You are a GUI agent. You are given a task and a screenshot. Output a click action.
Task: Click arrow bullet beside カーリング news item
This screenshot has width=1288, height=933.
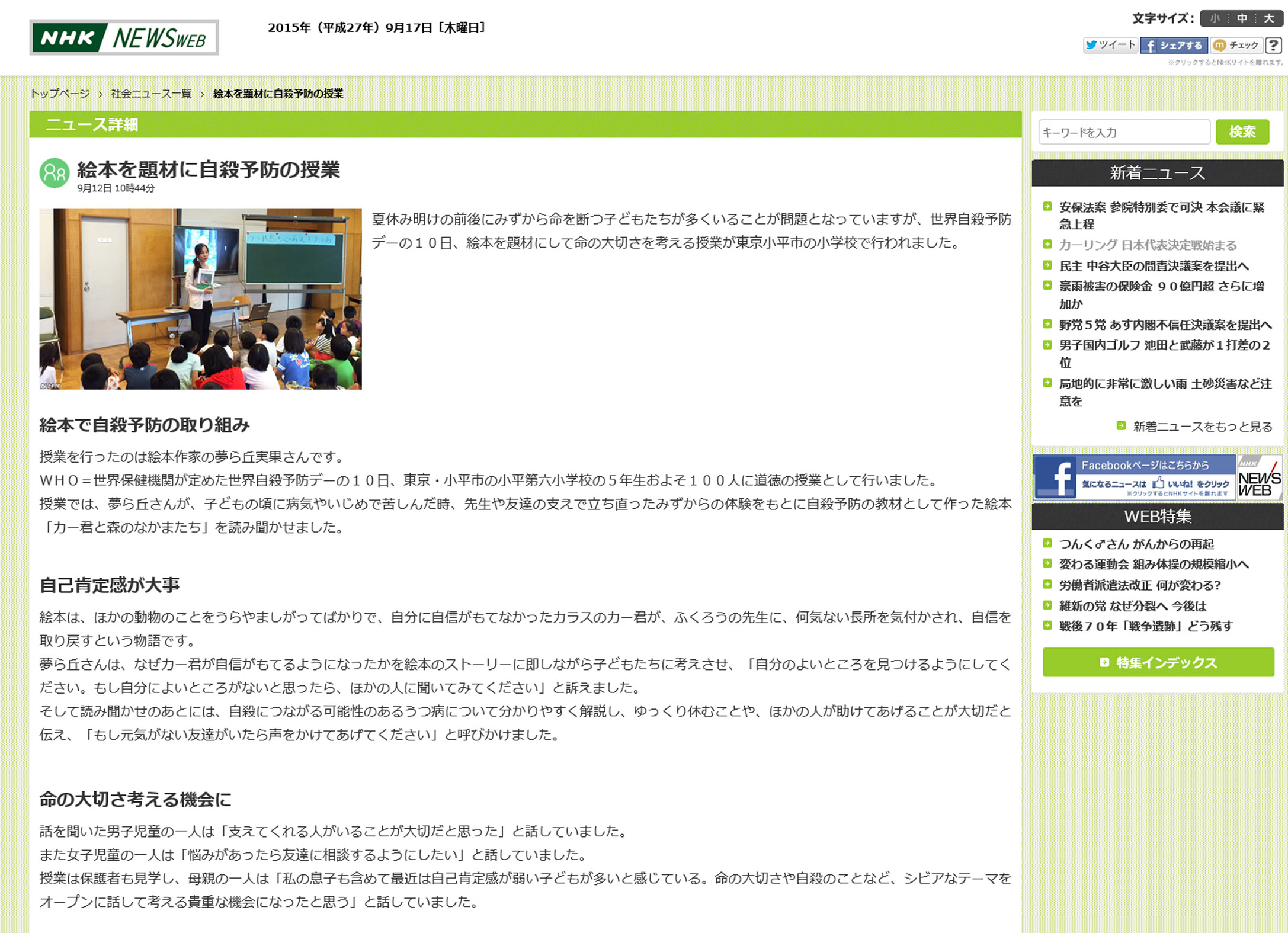click(1047, 244)
